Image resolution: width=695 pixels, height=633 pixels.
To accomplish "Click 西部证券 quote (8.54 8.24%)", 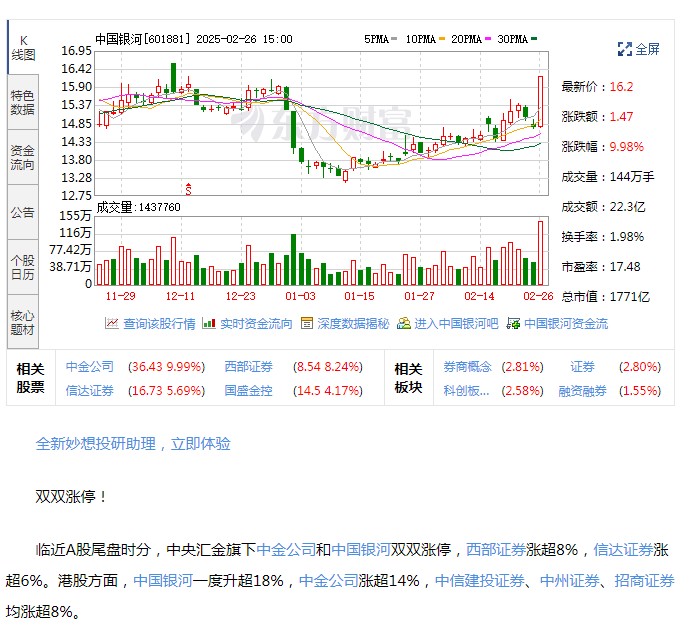I will [x=328, y=367].
